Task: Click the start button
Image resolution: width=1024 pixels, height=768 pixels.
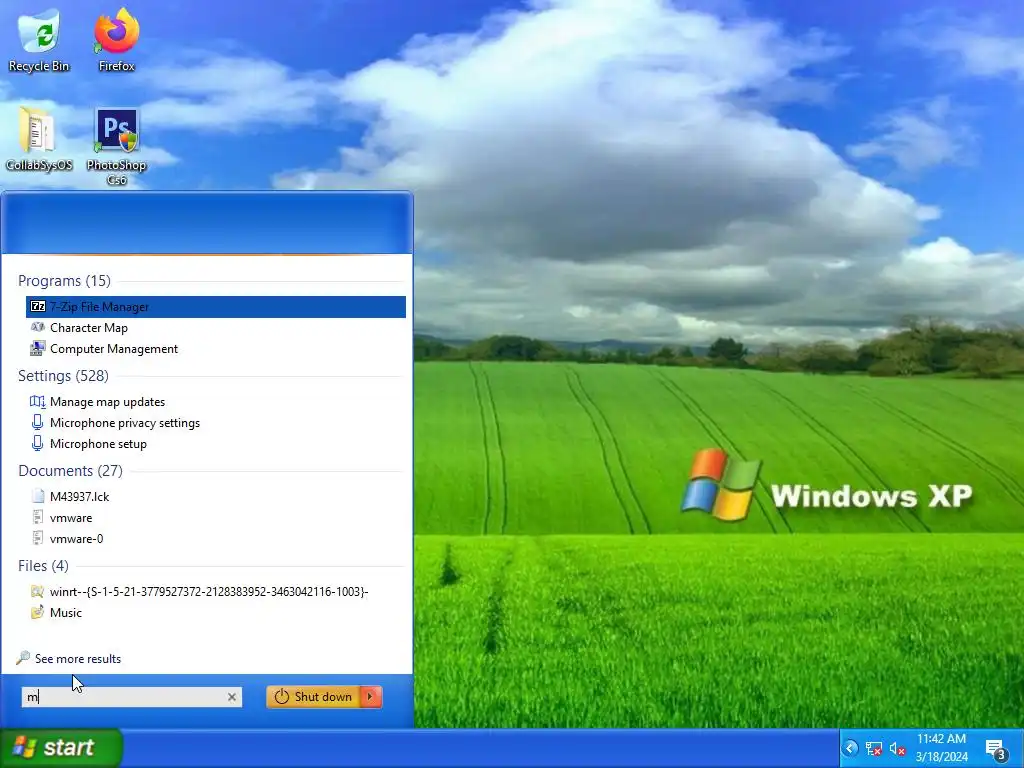Action: pos(61,748)
